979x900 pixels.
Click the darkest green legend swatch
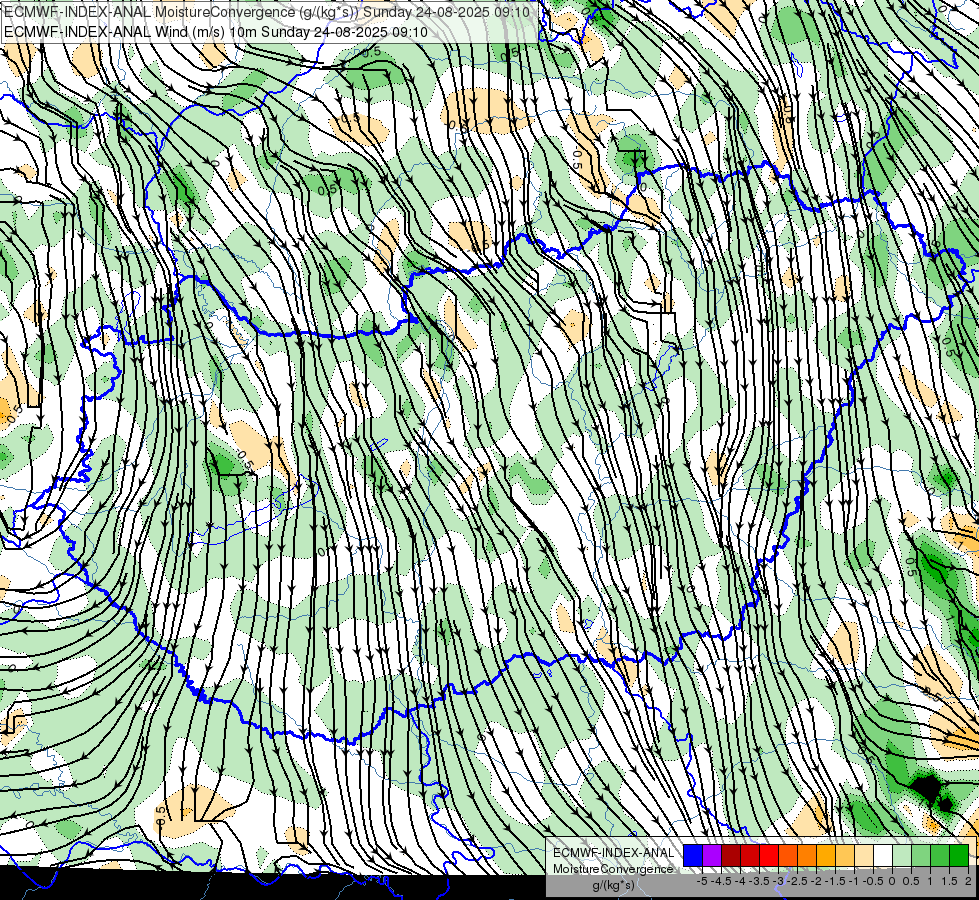pos(959,856)
